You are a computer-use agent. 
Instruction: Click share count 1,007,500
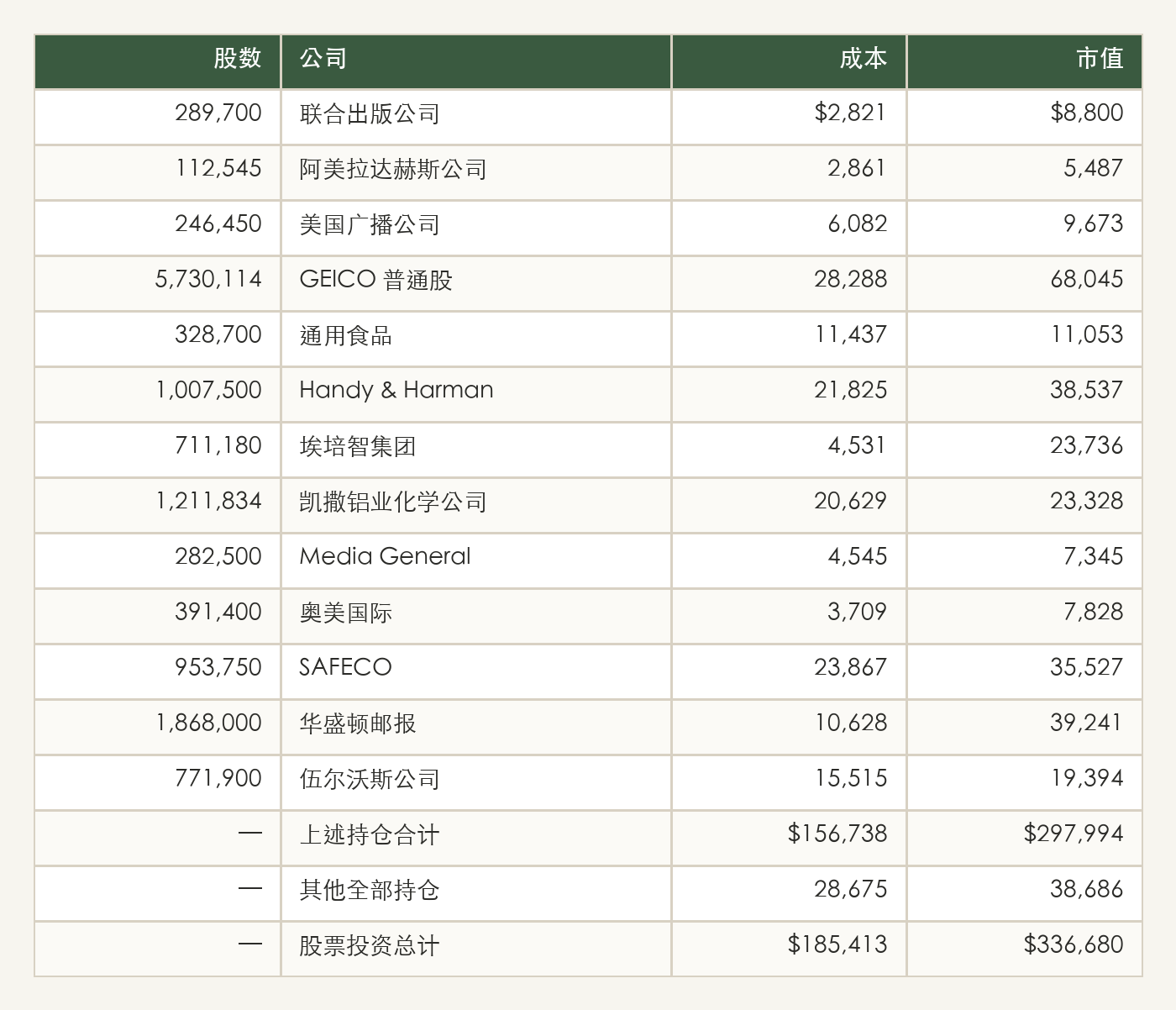coord(208,391)
